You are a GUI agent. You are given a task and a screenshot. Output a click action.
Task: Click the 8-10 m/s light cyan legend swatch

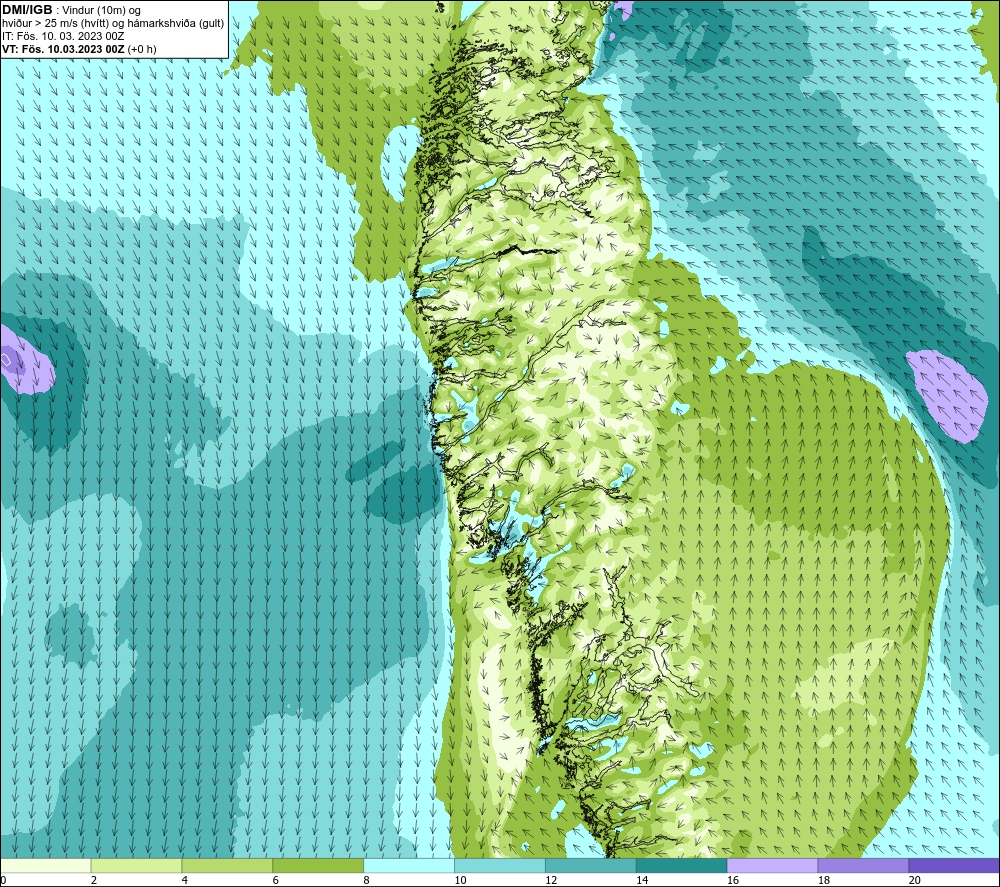pyautogui.click(x=409, y=865)
